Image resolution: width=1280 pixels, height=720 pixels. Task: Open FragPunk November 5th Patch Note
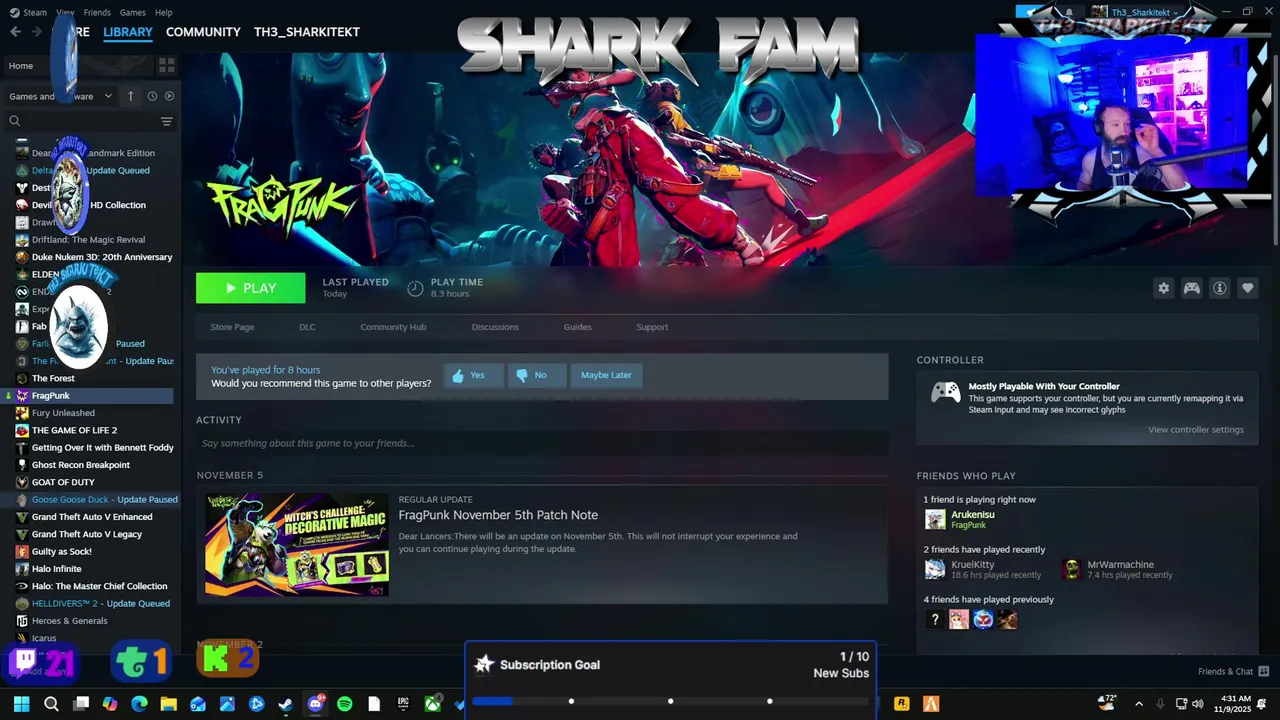pyautogui.click(x=498, y=515)
